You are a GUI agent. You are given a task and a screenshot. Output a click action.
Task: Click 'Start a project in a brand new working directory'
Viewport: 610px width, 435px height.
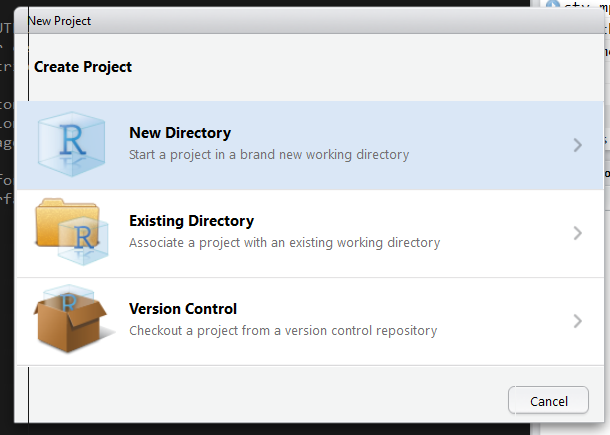269,155
